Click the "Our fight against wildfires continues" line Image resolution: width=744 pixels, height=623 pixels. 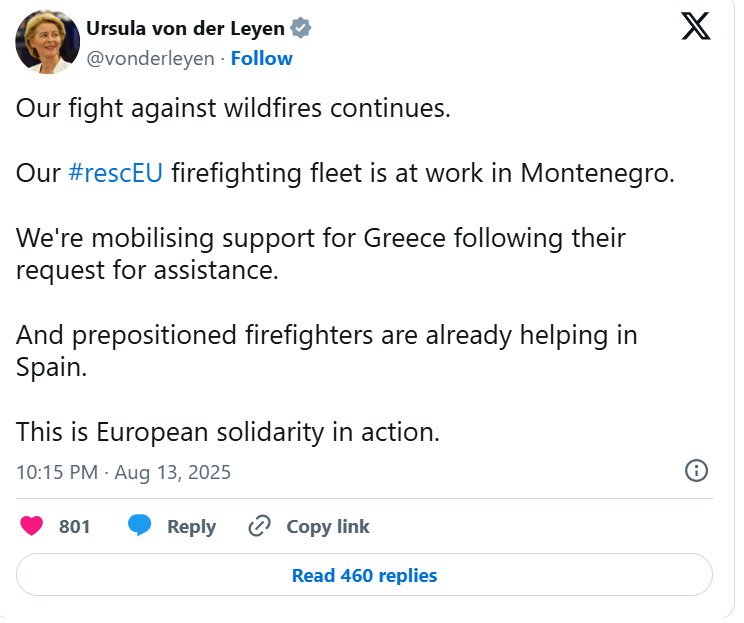233,108
